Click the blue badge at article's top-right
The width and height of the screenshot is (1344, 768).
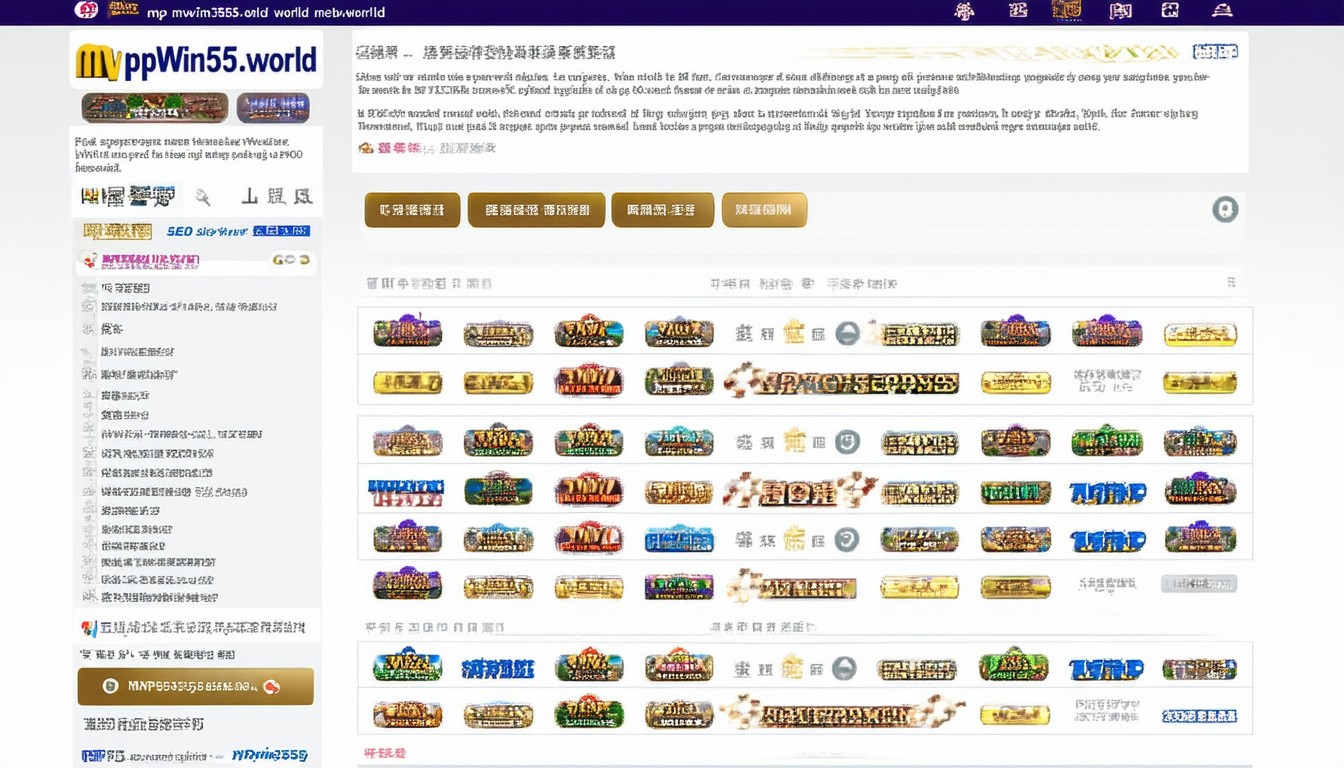1215,52
